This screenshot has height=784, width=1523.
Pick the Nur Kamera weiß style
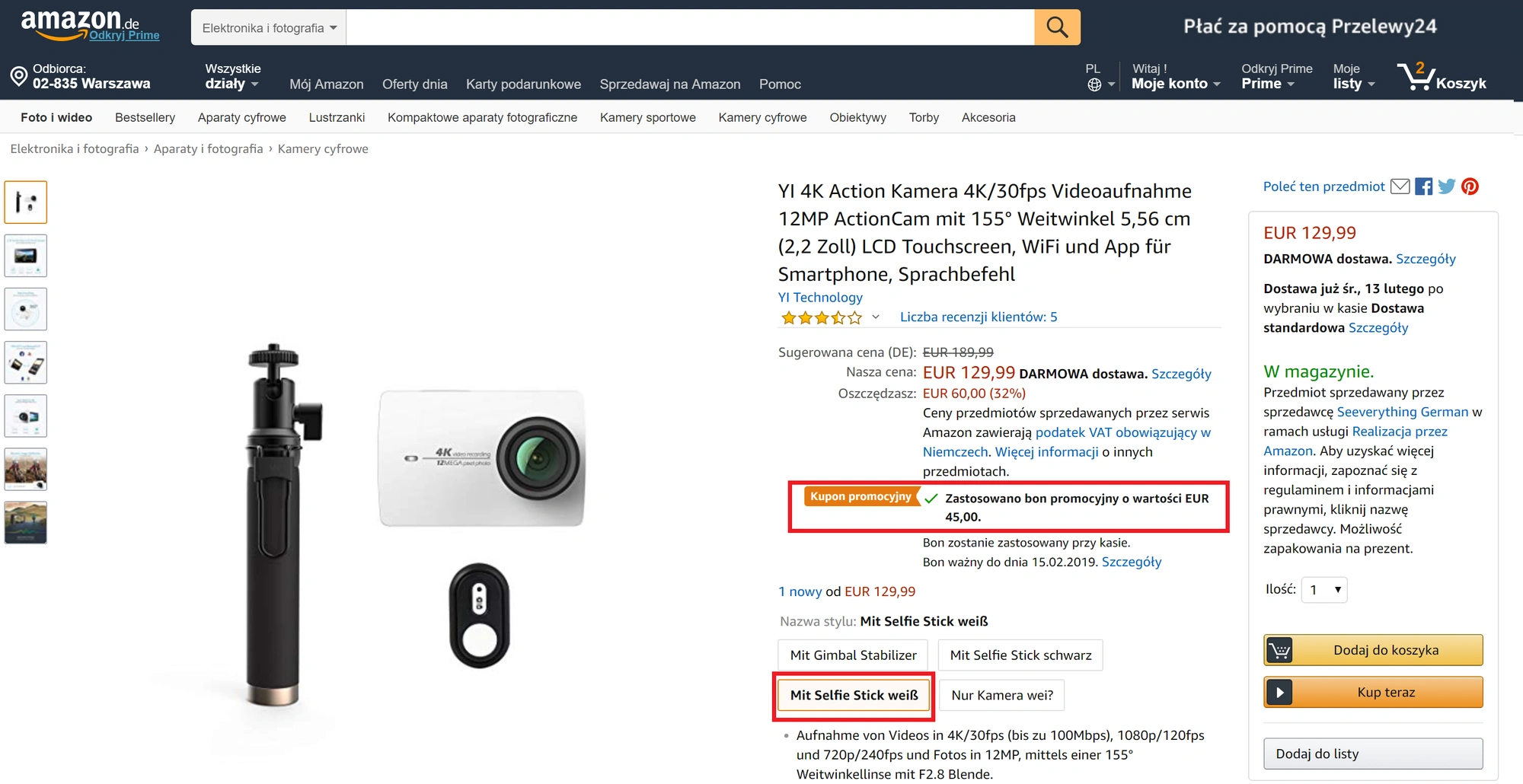pos(1002,696)
